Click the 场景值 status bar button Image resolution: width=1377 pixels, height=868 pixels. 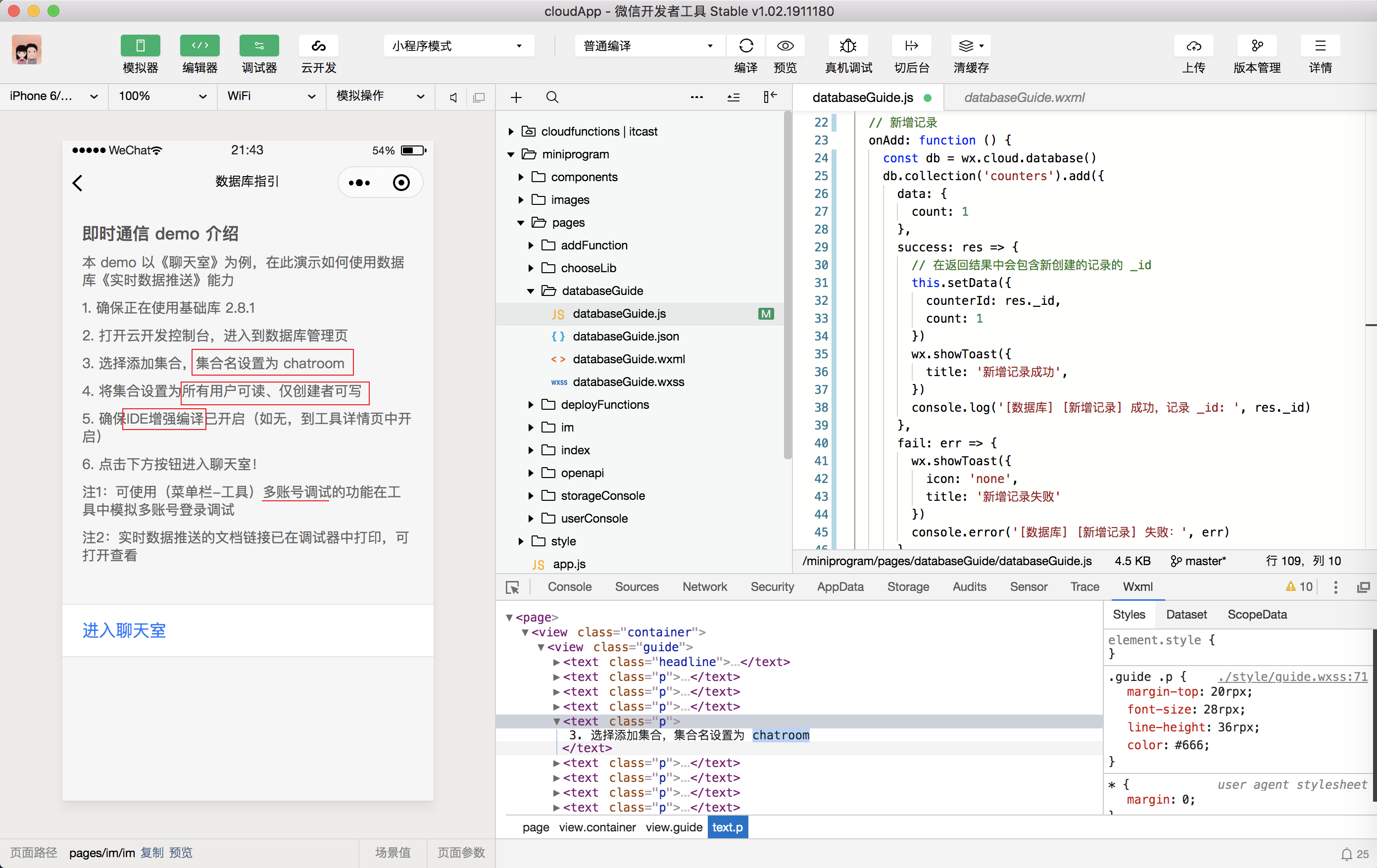(x=393, y=853)
